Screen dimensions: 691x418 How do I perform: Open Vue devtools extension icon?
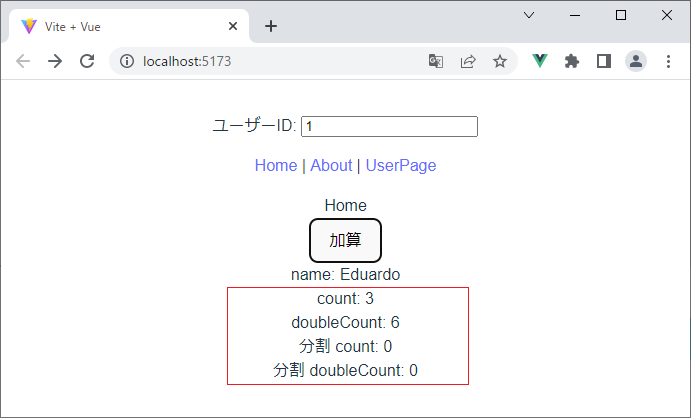[x=540, y=61]
